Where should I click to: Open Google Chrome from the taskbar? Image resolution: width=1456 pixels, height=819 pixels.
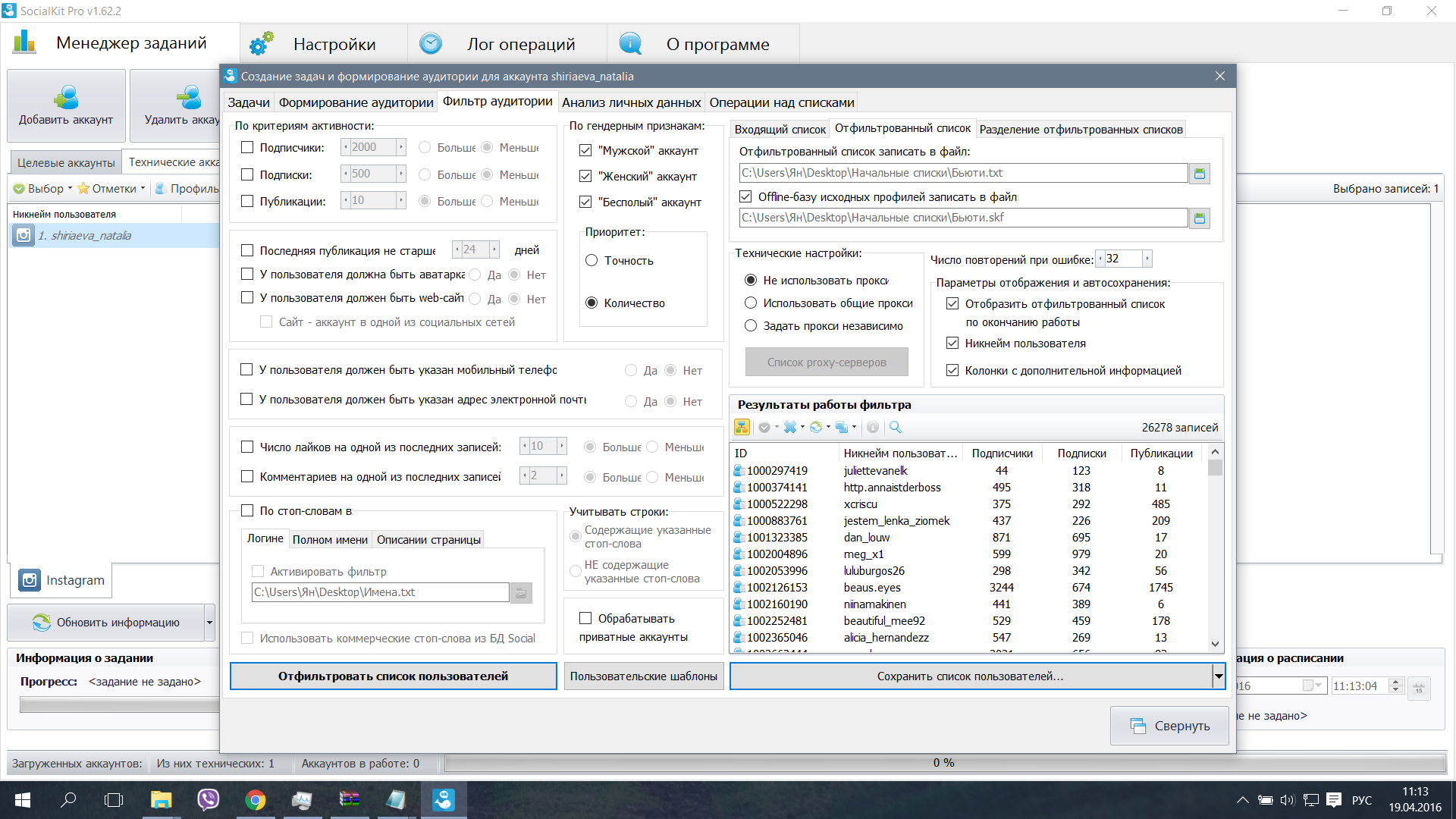point(256,800)
